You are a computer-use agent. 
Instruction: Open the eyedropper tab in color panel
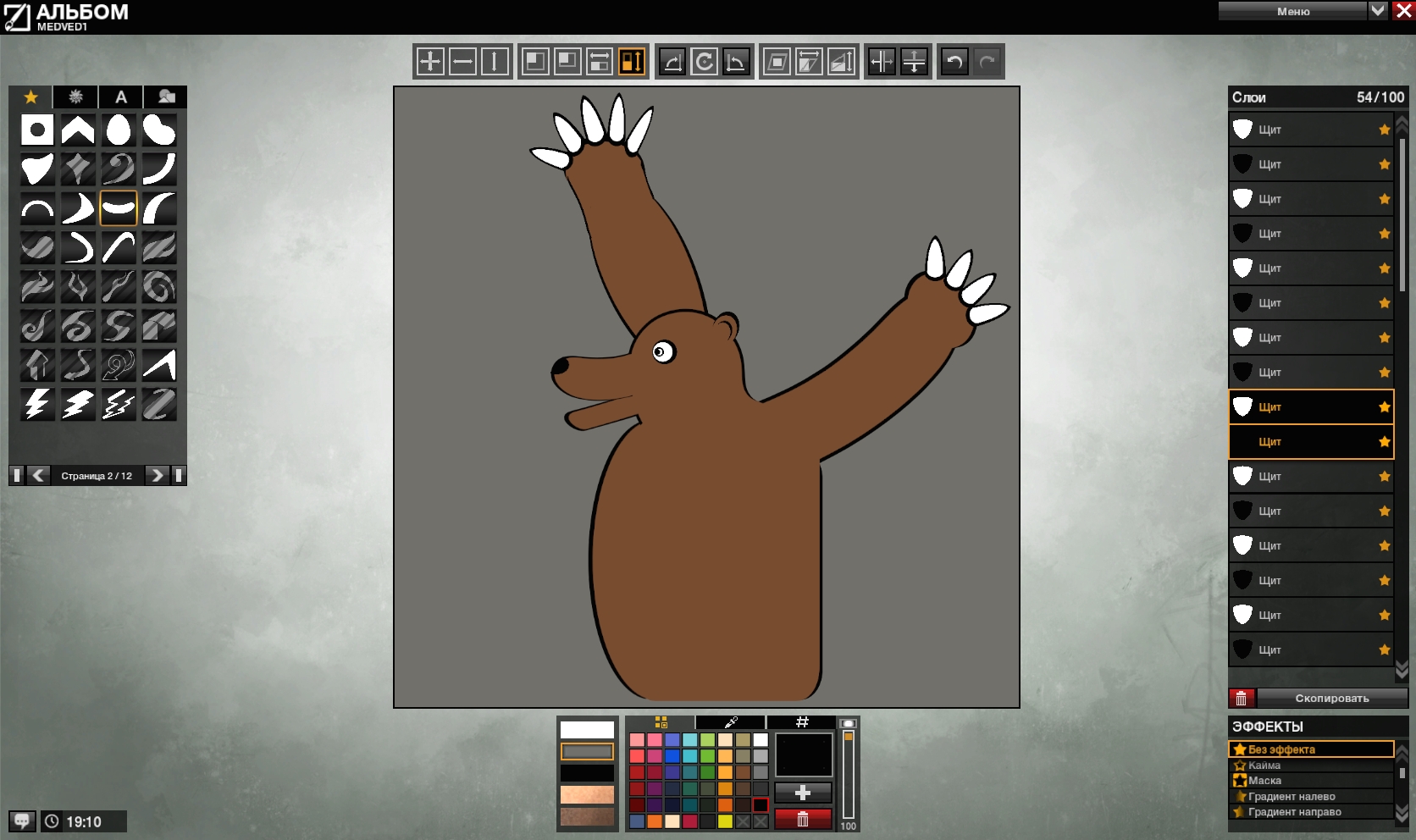point(731,722)
